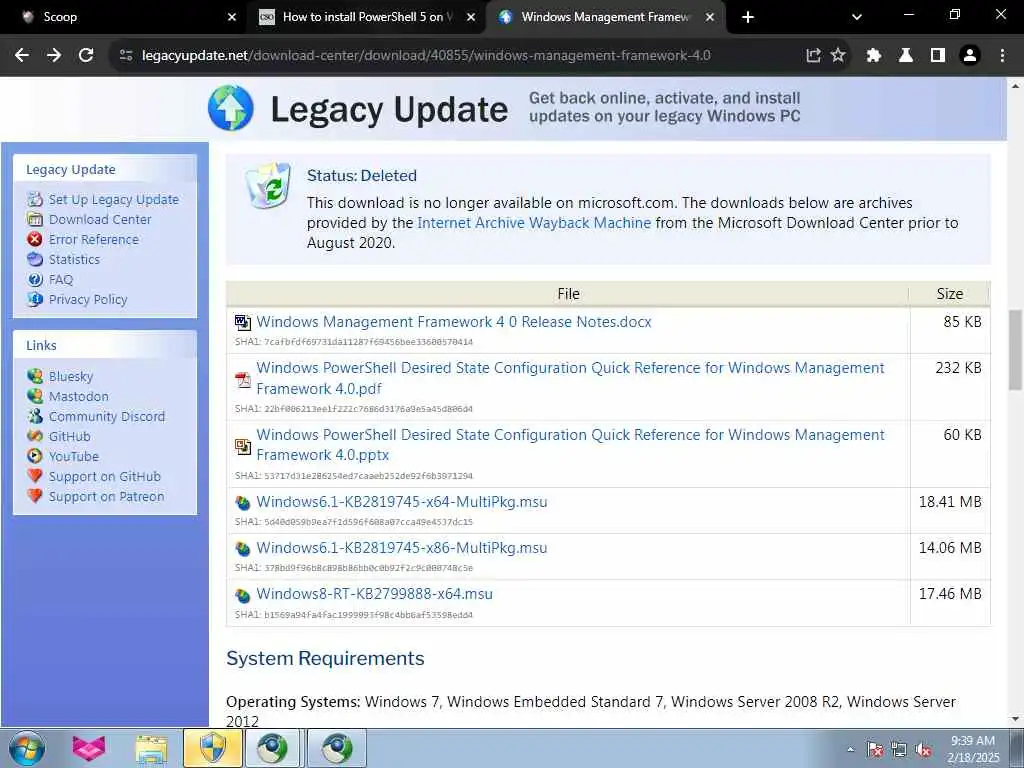Open the Bluesky link

pos(71,377)
